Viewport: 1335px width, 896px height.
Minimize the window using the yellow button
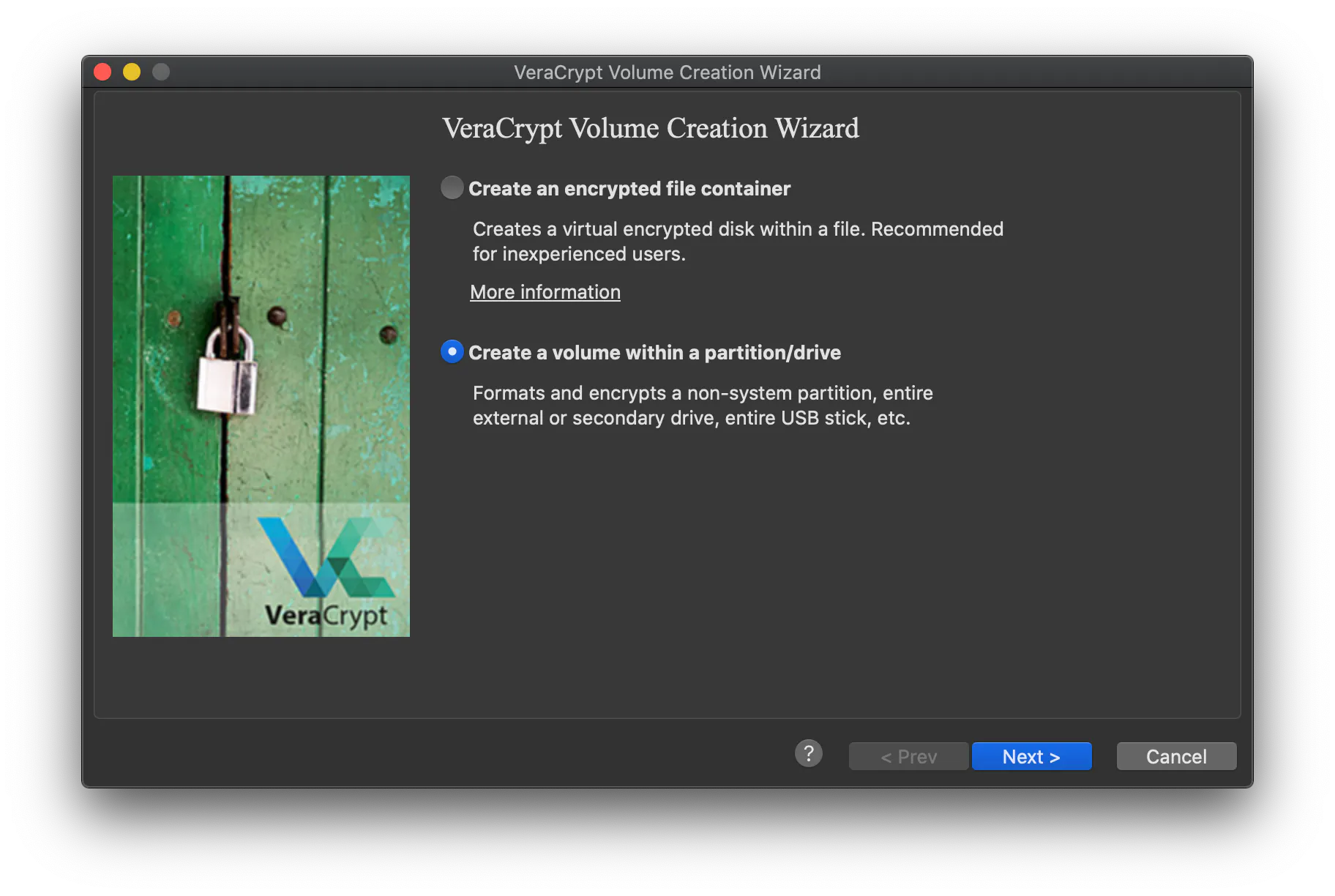[x=132, y=72]
